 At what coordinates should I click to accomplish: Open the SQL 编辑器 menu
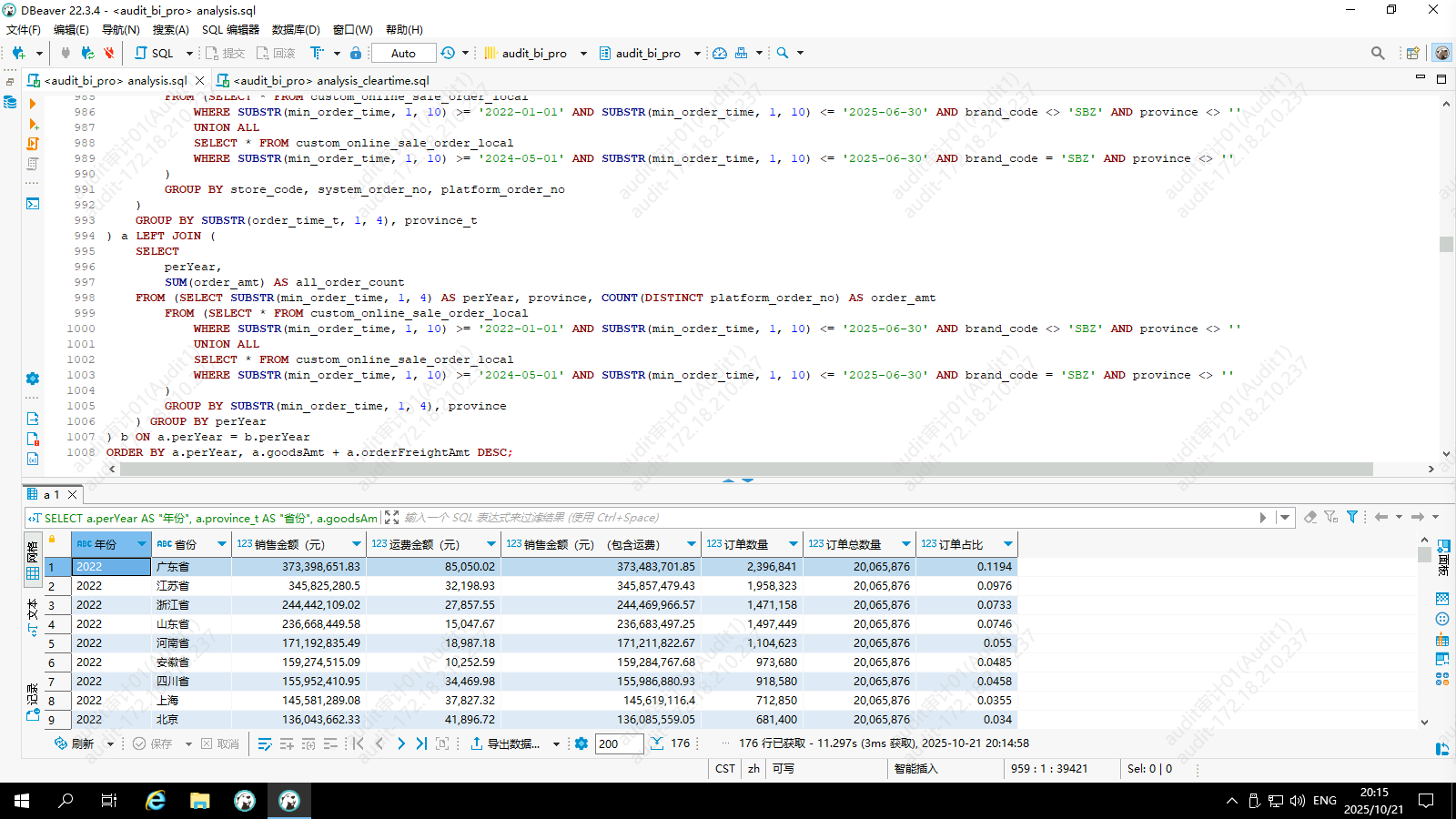pyautogui.click(x=230, y=29)
